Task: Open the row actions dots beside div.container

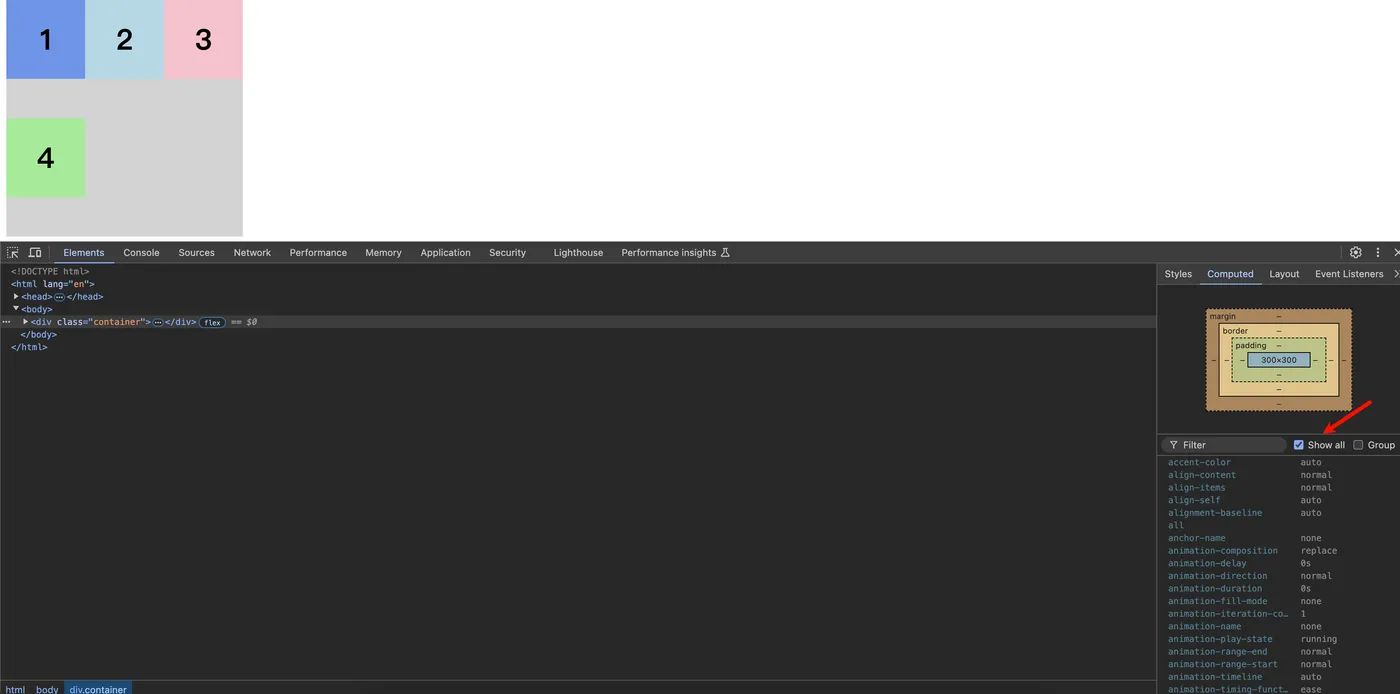Action: [x=6, y=322]
